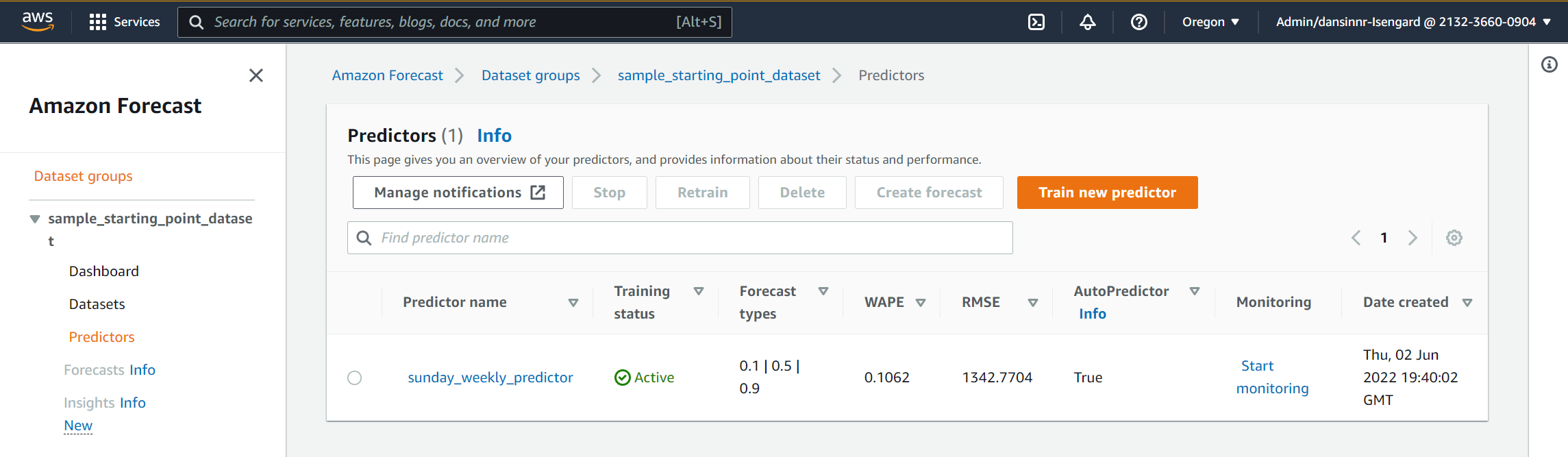The image size is (1568, 457).
Task: Go to next page of predictors
Action: point(1413,238)
